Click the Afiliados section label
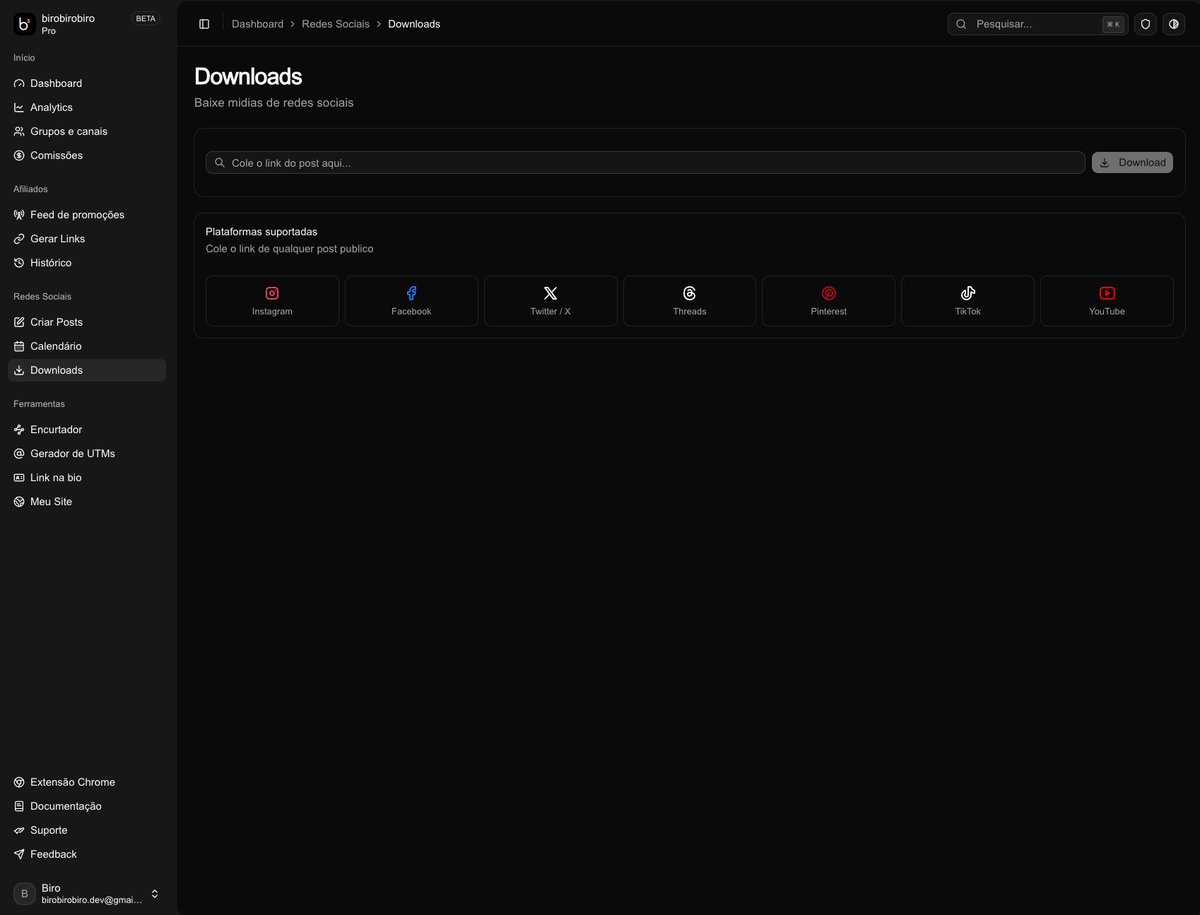 point(30,189)
